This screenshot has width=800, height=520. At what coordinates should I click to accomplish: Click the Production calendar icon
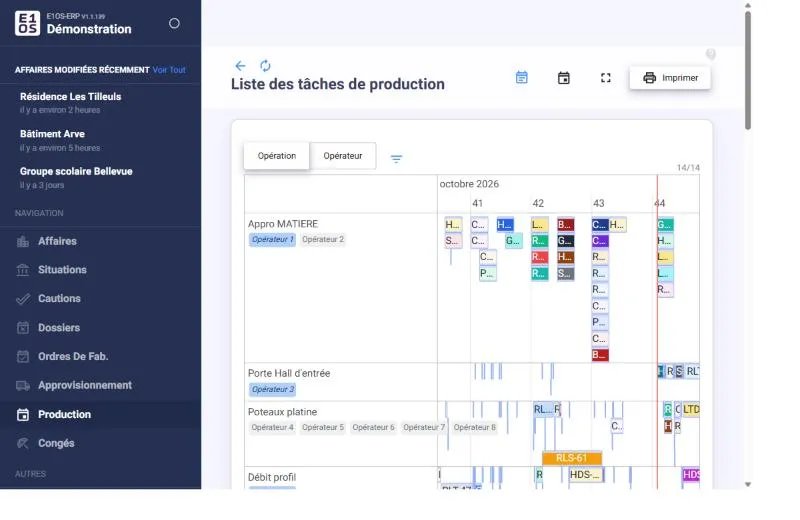(23, 414)
